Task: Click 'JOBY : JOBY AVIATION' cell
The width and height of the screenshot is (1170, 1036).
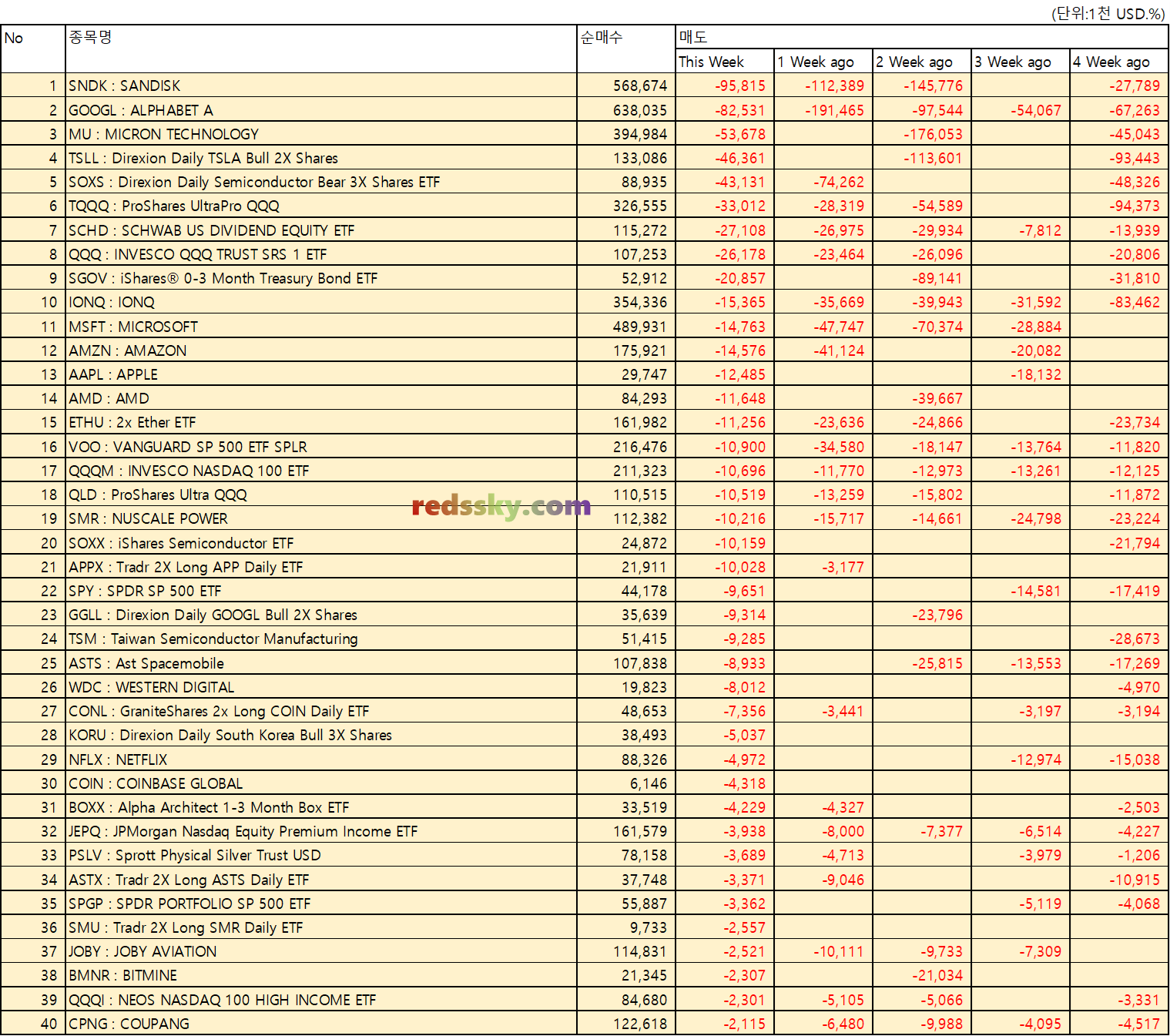Action: pyautogui.click(x=321, y=951)
